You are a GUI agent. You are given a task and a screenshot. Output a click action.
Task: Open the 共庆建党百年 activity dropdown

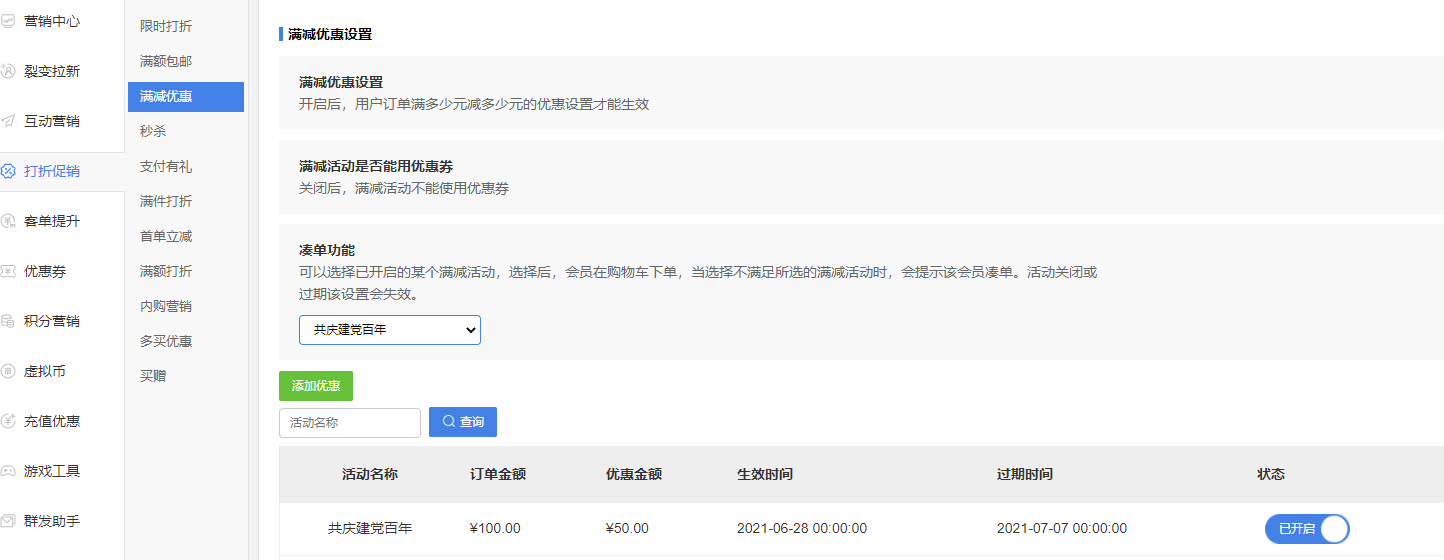tap(390, 330)
